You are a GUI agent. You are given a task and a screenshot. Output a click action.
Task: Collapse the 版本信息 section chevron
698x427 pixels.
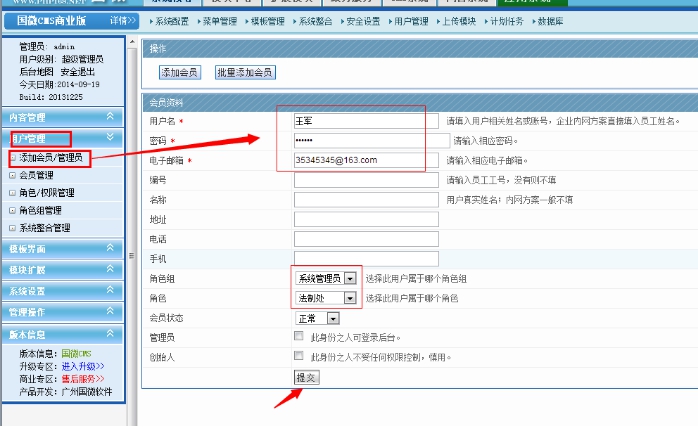110,334
